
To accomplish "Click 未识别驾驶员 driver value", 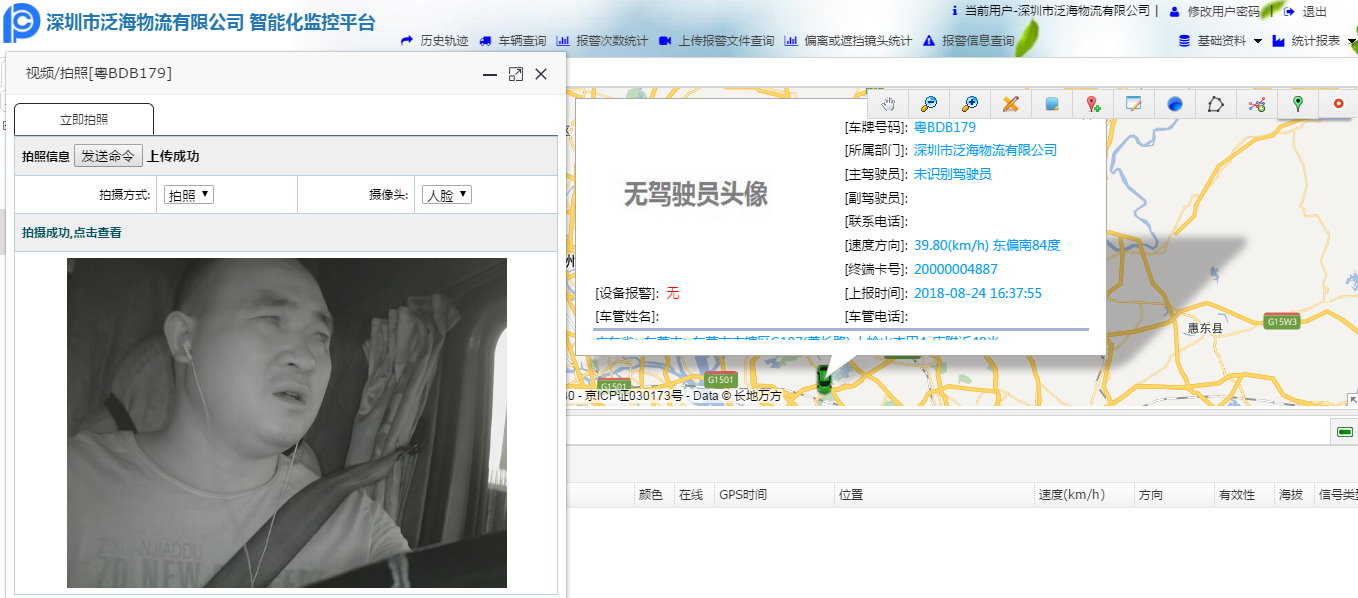I will pyautogui.click(x=953, y=174).
